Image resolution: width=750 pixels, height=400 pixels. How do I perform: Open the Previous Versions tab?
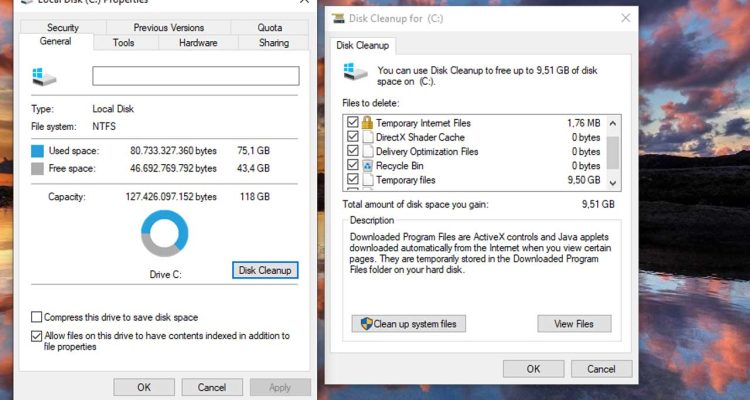tap(168, 27)
